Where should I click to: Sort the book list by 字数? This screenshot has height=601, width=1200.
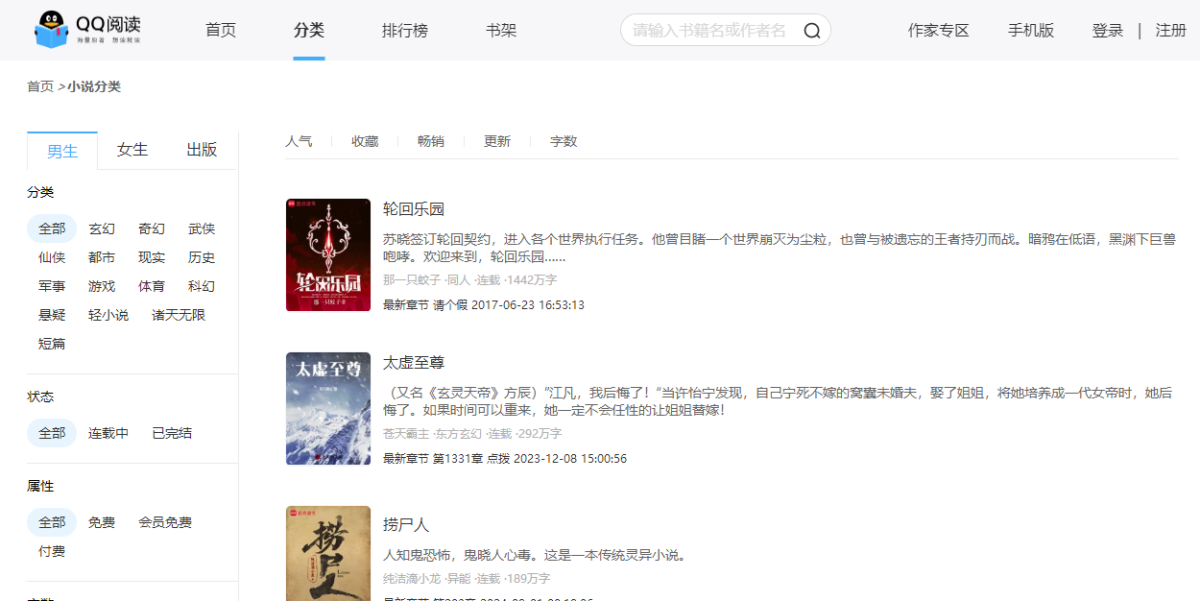click(564, 142)
